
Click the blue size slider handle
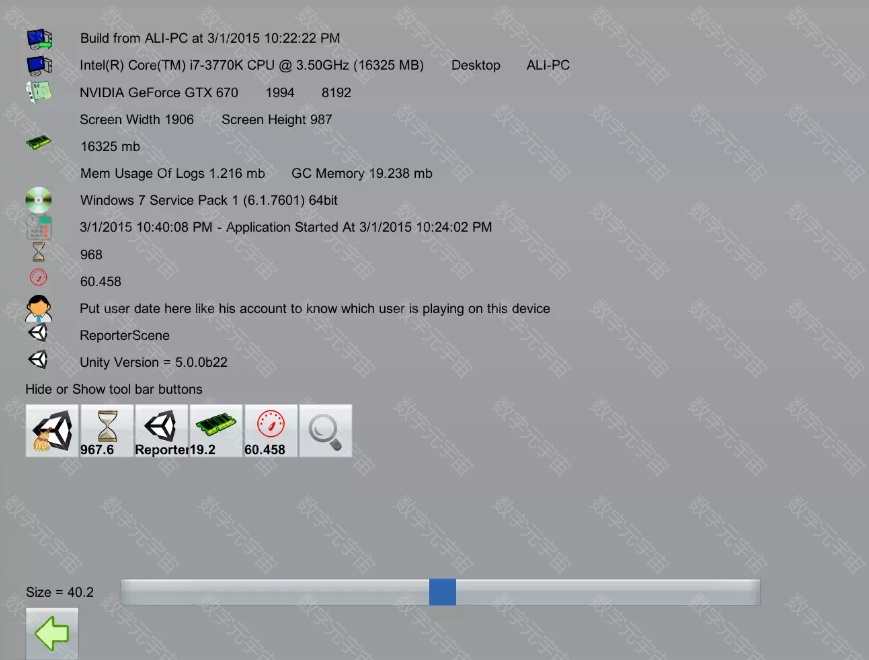pos(442,592)
